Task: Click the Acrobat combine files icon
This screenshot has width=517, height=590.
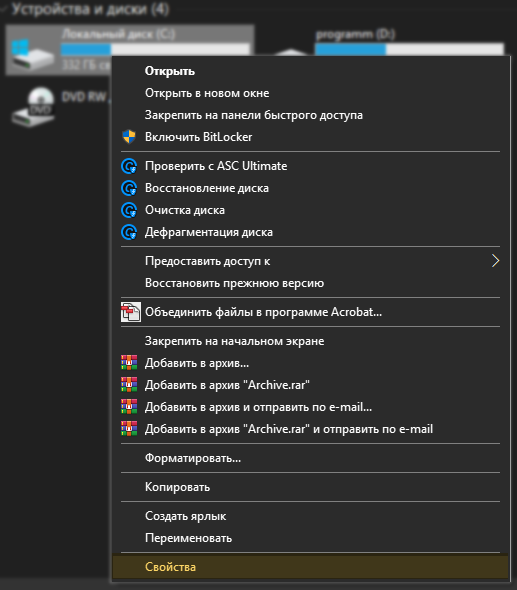Action: click(131, 312)
